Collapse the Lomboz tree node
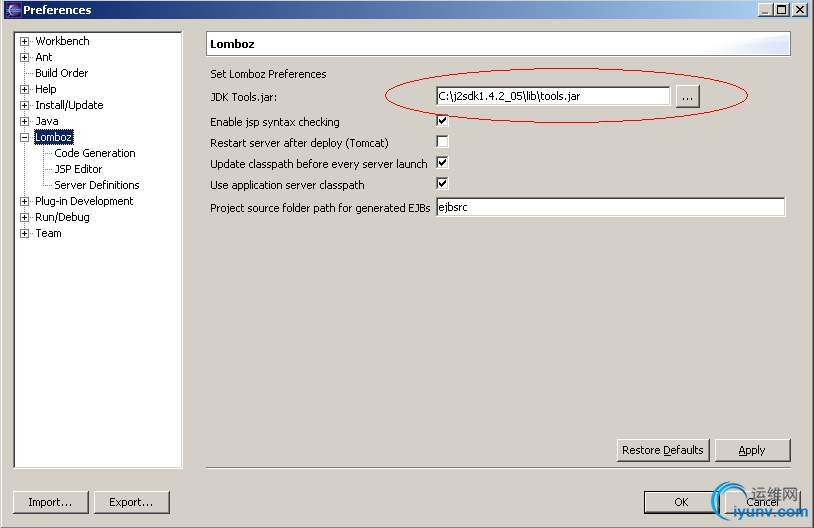 (x=24, y=138)
